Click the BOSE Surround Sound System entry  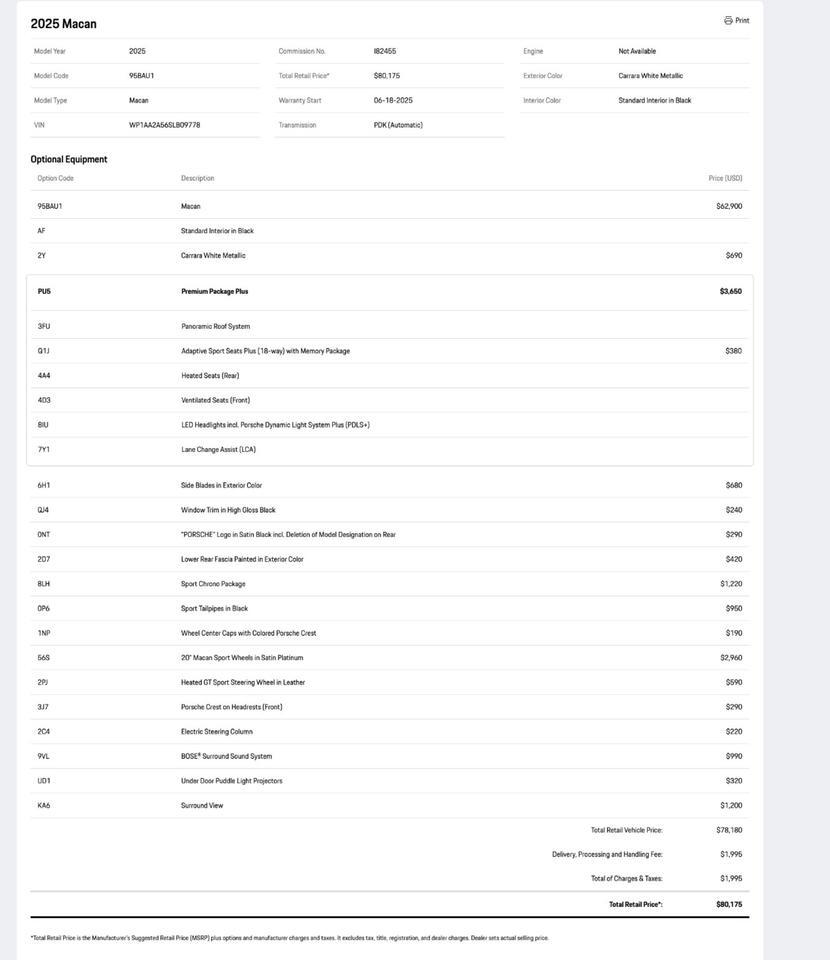226,757
